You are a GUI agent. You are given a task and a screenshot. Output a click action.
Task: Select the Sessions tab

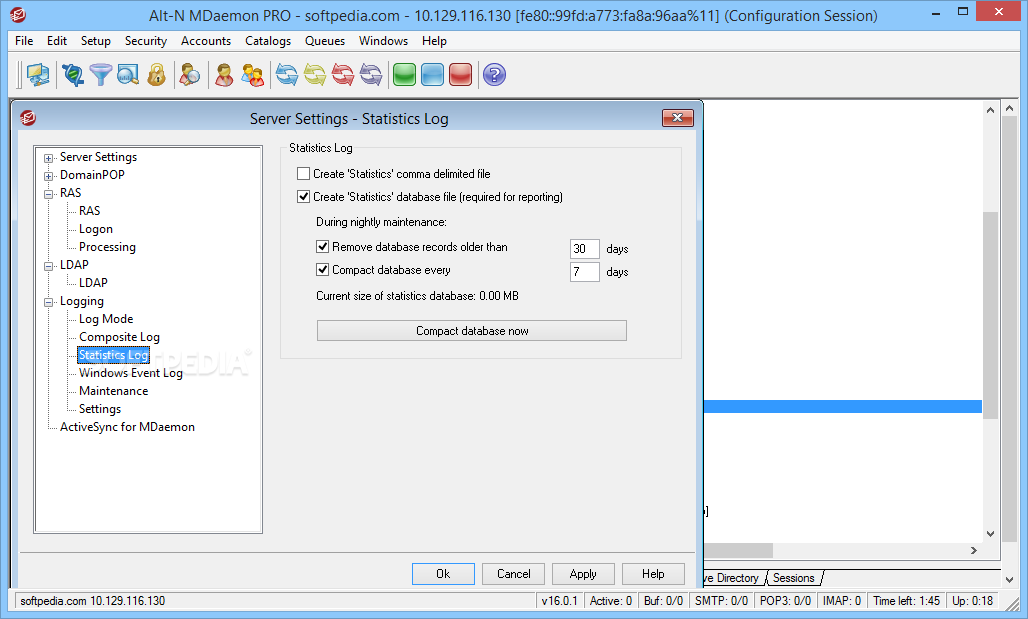pos(793,578)
